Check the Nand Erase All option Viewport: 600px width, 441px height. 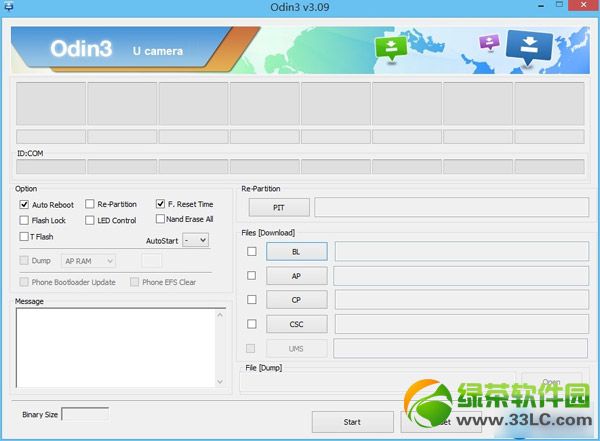160,219
